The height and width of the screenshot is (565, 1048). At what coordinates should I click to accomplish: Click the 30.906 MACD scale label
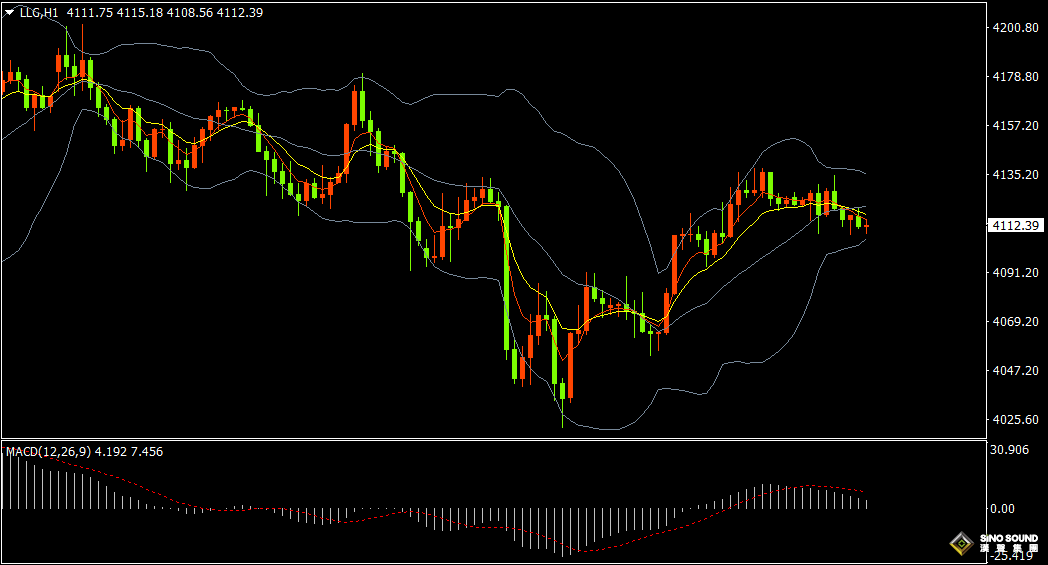click(x=1009, y=450)
